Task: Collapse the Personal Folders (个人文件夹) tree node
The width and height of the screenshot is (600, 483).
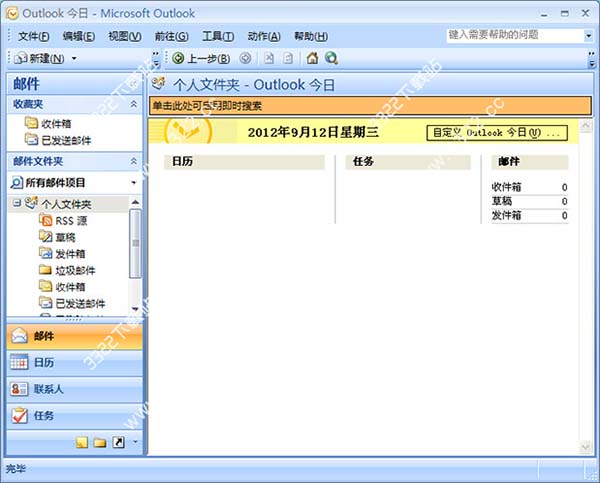Action: click(x=16, y=203)
